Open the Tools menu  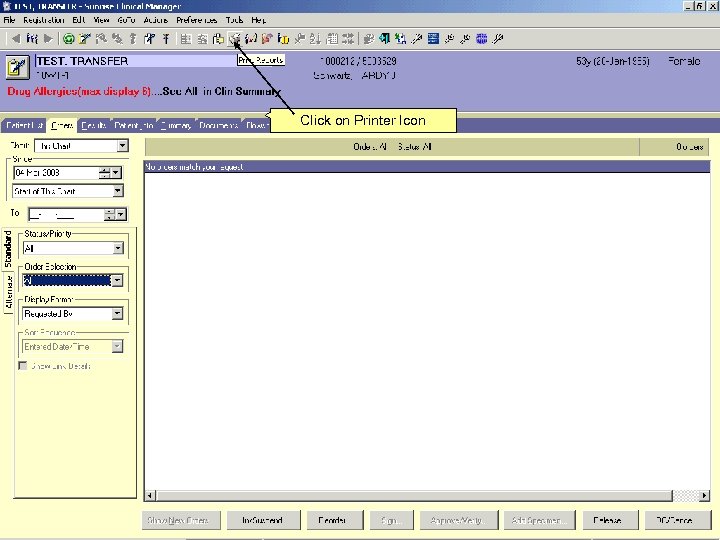tap(234, 20)
